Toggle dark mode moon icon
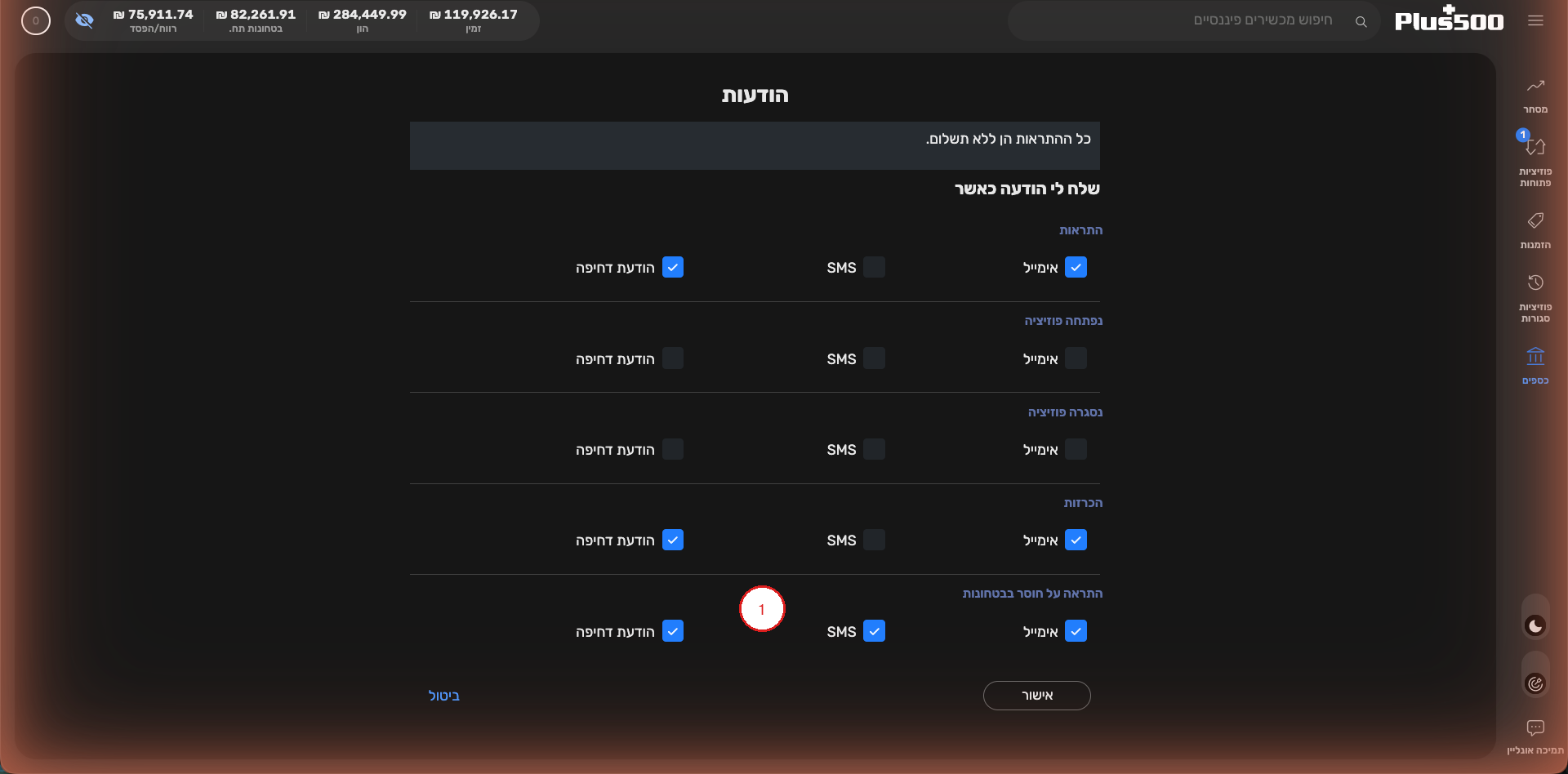Screen dimensions: 1568x774 coord(1535,625)
